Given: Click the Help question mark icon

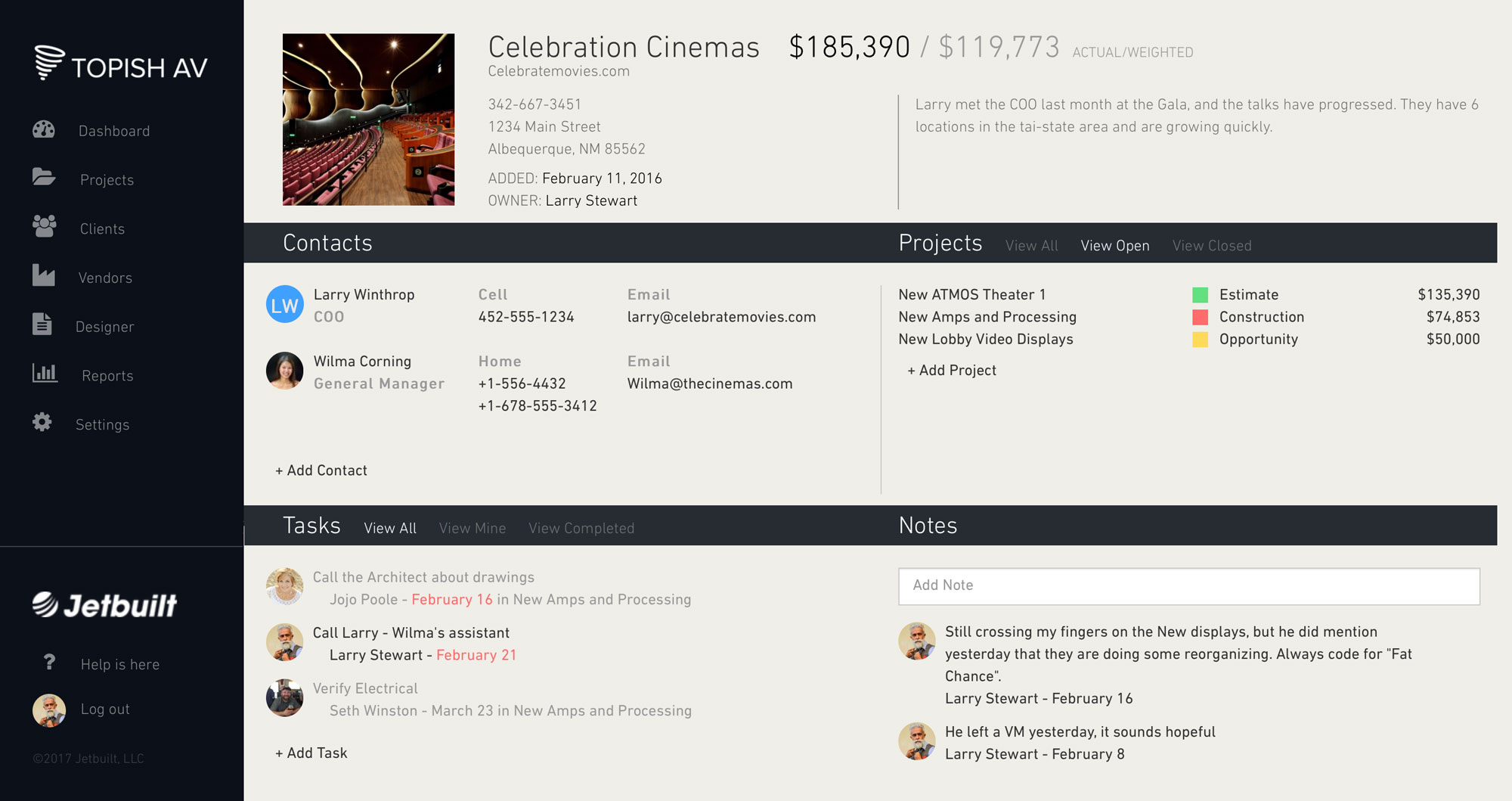Looking at the screenshot, I should click(x=49, y=663).
